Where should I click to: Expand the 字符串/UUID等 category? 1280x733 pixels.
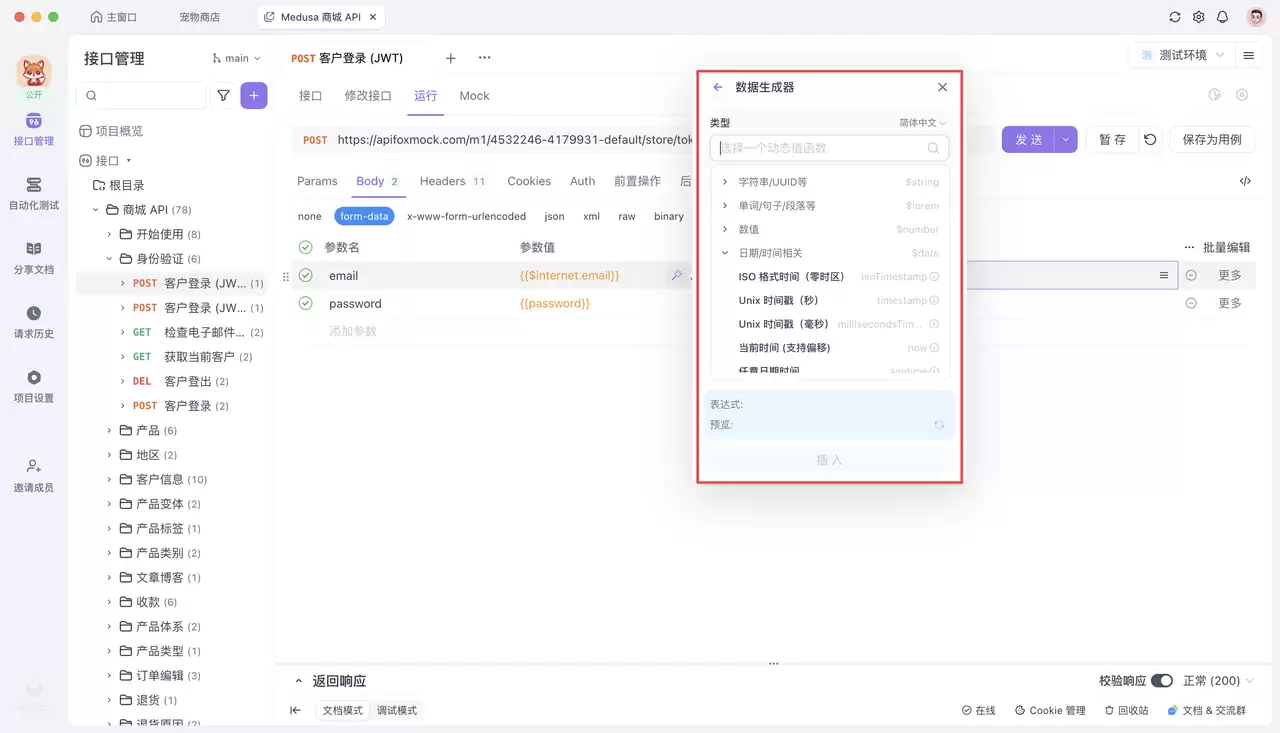coord(725,182)
